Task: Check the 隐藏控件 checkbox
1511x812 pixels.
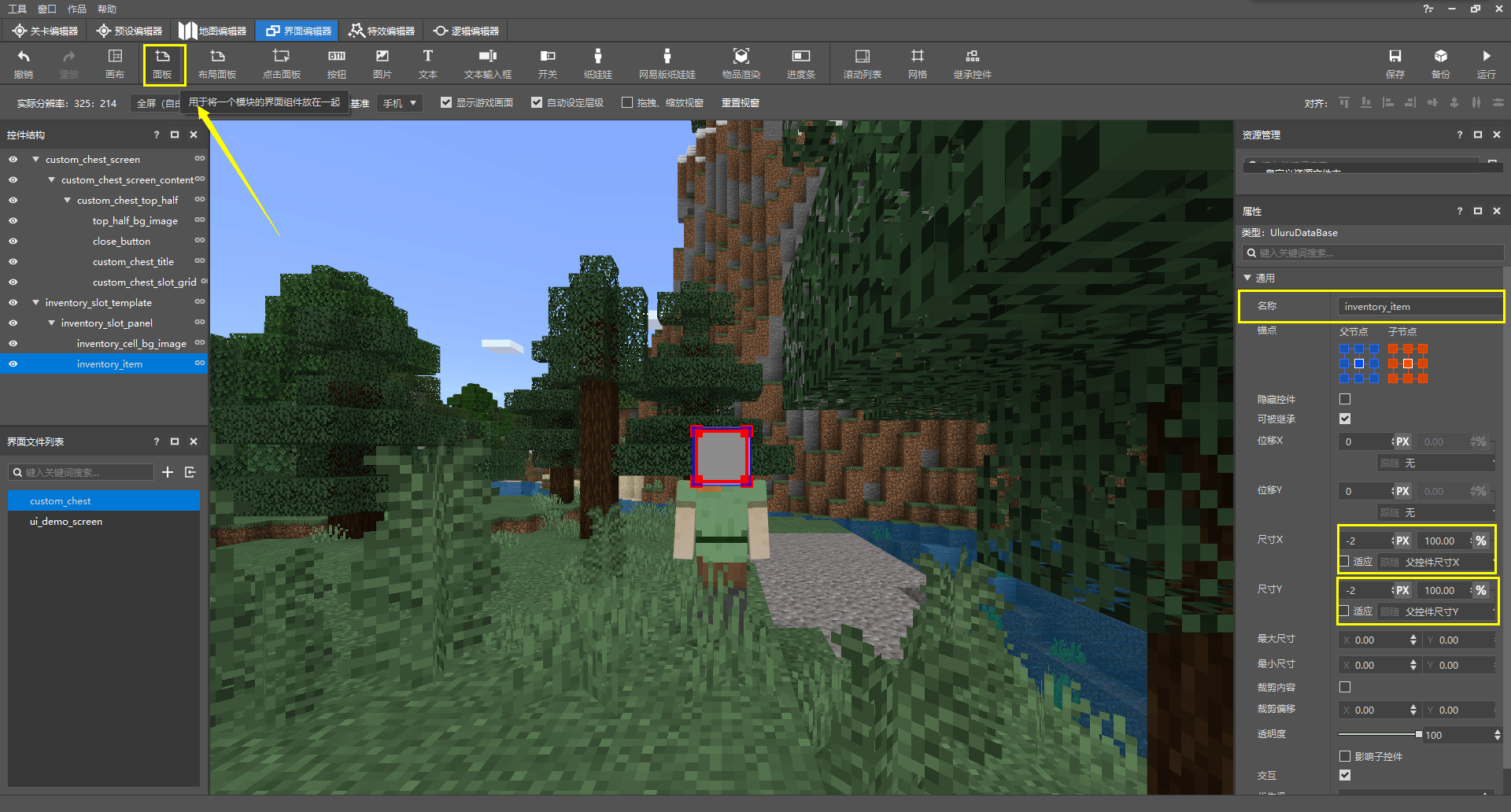Action: [1345, 399]
